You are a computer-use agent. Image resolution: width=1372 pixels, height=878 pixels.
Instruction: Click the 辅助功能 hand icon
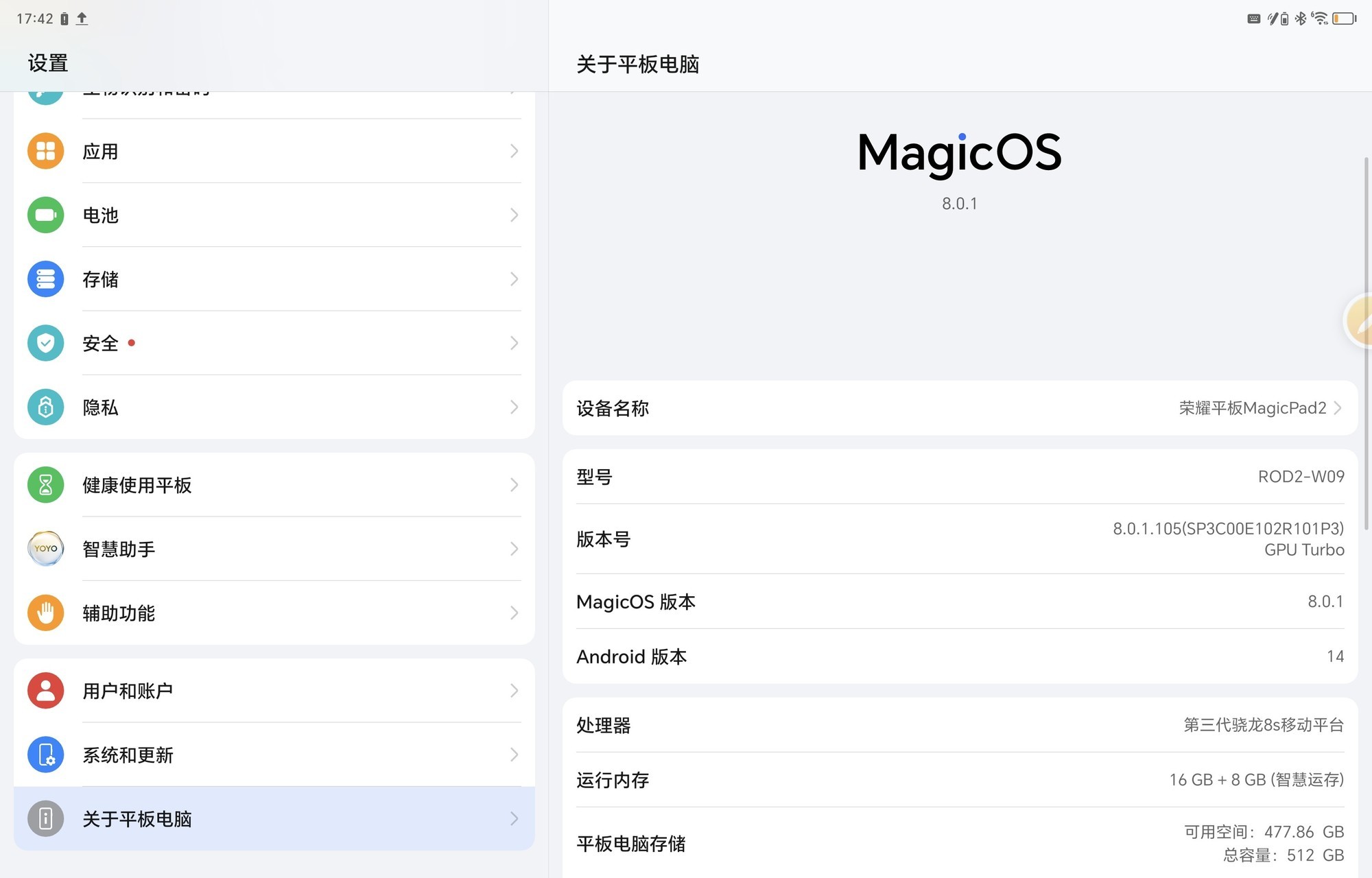click(x=45, y=613)
